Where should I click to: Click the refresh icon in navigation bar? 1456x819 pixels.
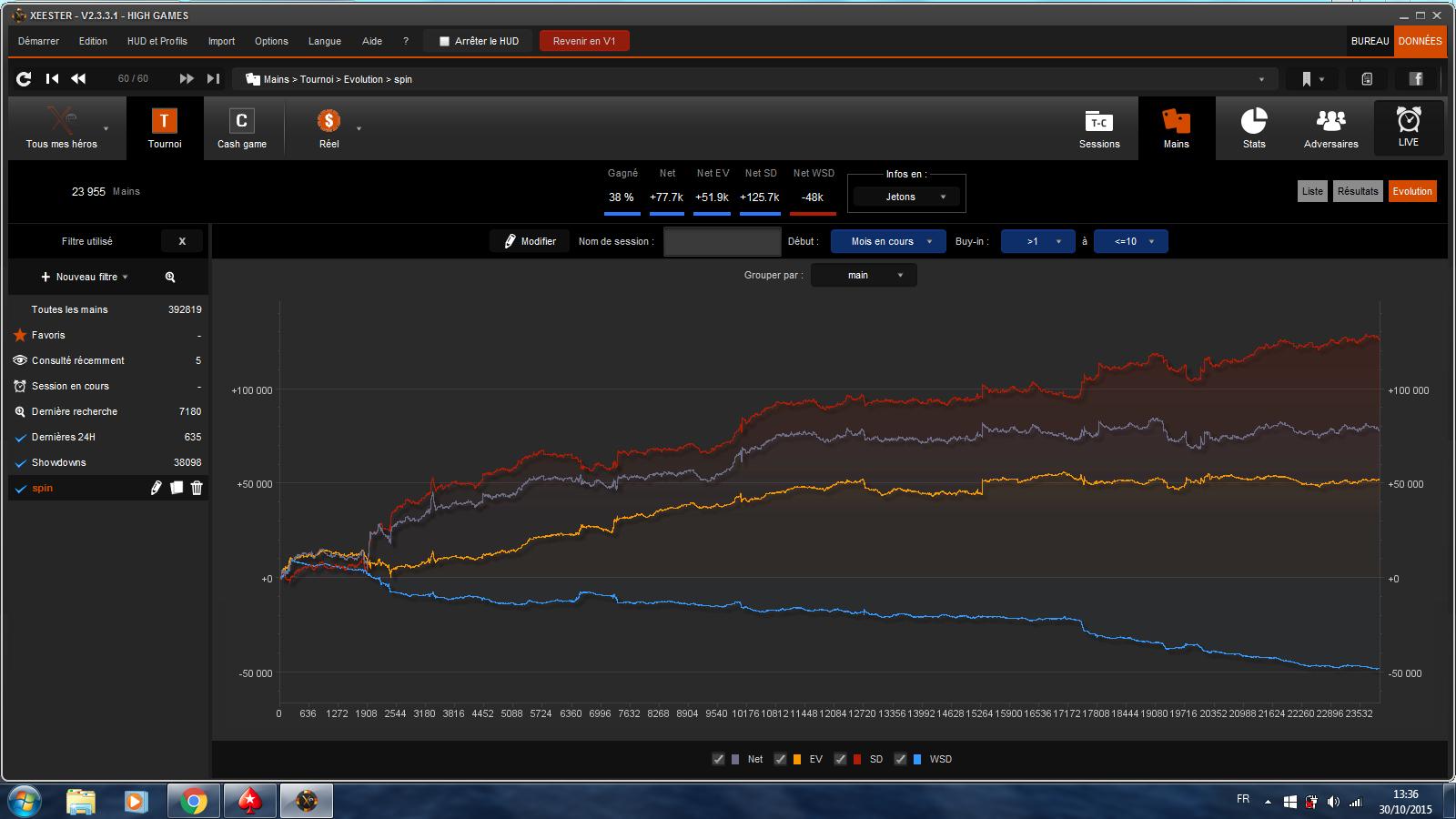(x=24, y=79)
